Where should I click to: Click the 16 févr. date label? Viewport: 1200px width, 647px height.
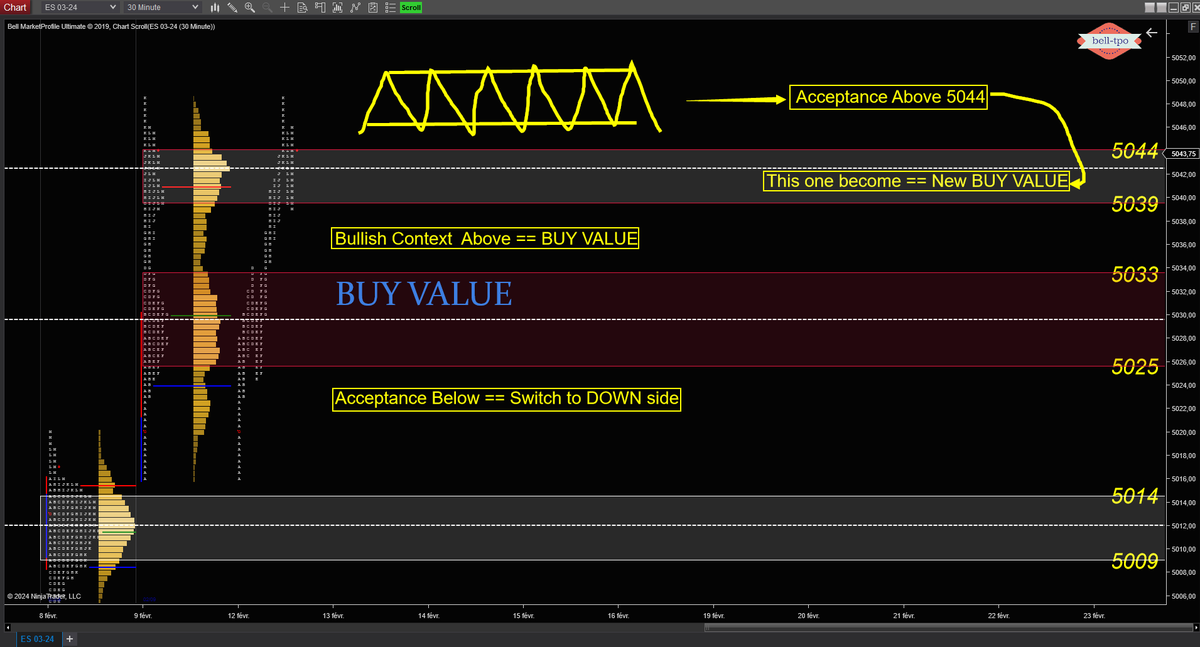(x=619, y=616)
